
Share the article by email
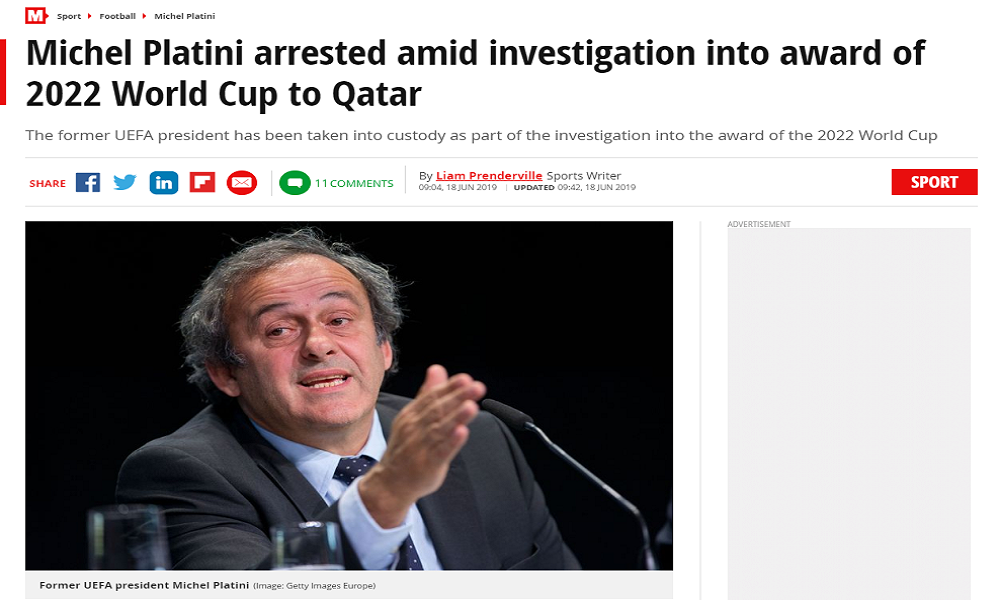pyautogui.click(x=241, y=182)
